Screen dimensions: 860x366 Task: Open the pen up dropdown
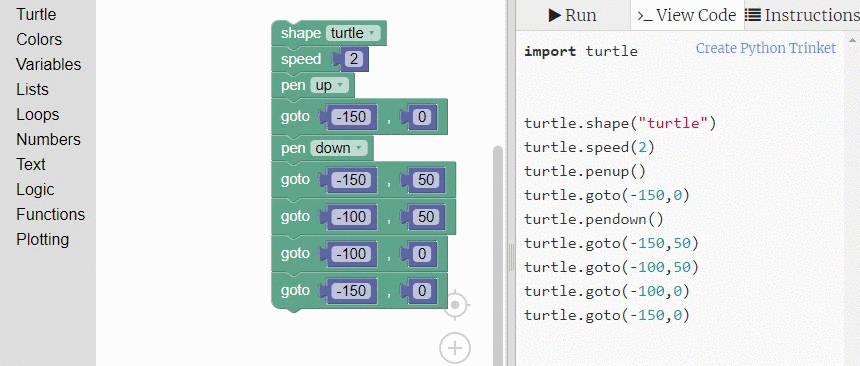point(329,86)
